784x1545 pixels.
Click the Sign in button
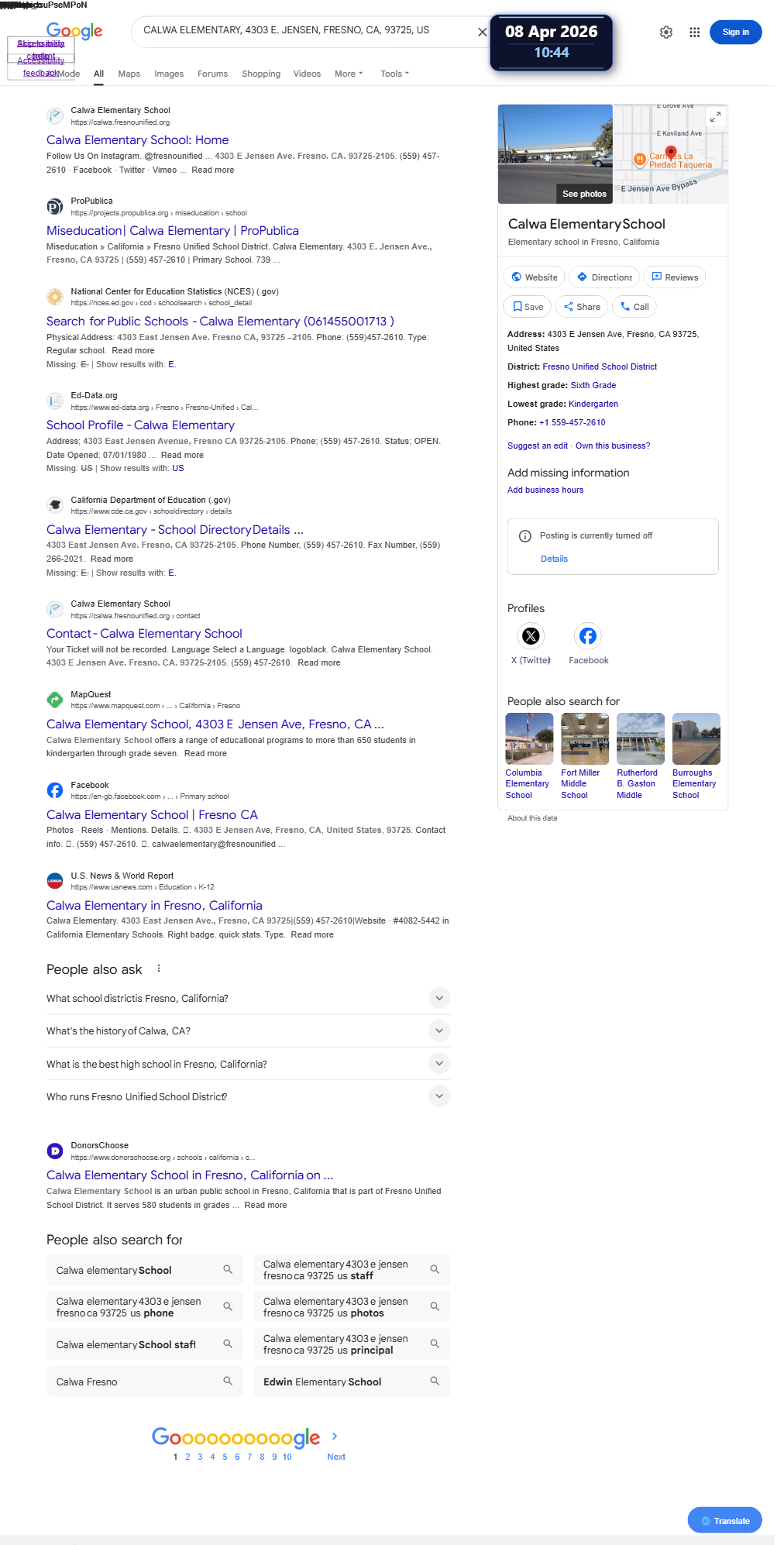coord(735,33)
